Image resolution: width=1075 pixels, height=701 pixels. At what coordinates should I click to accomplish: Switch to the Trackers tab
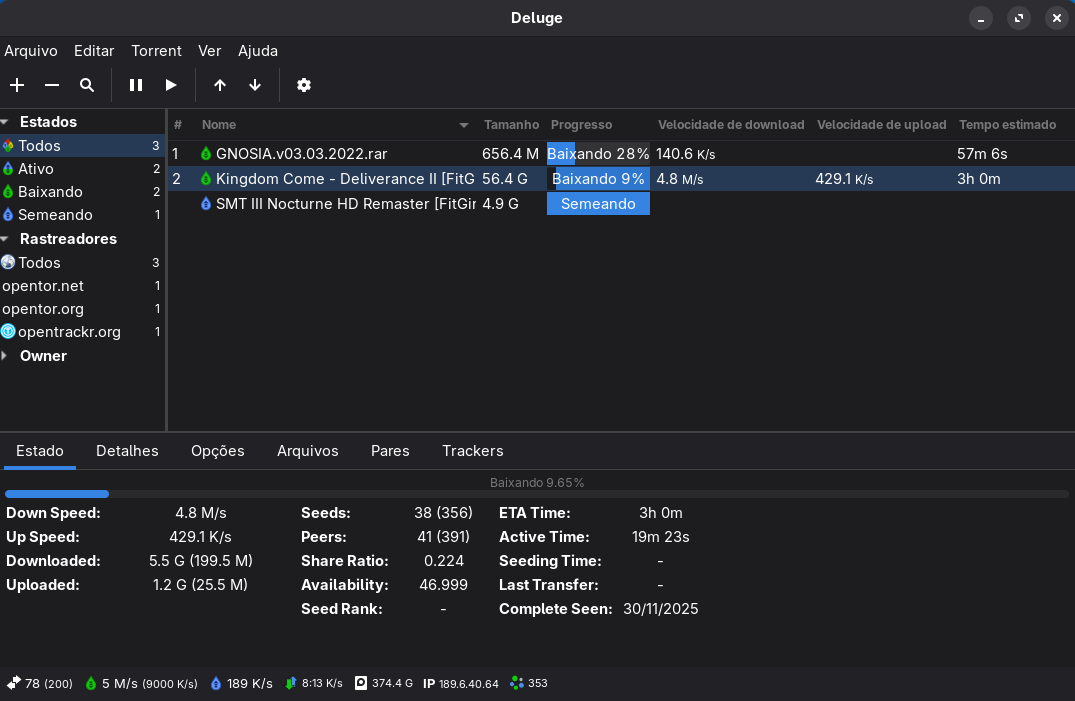(472, 451)
